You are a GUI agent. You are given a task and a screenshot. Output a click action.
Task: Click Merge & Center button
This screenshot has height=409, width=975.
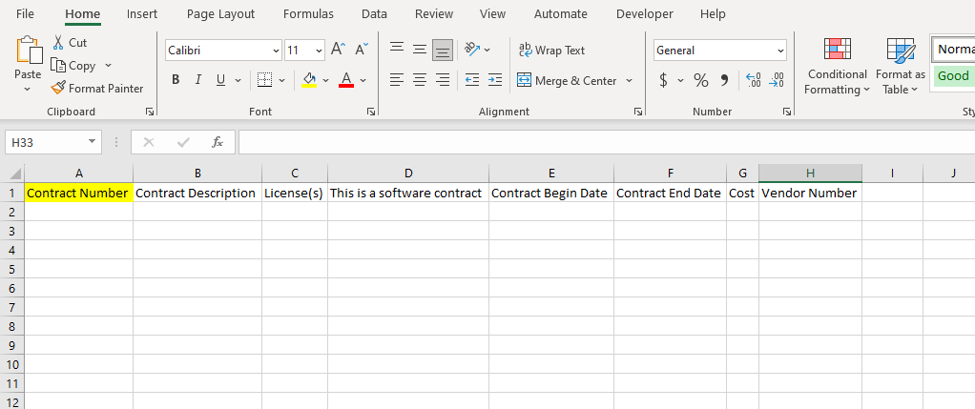click(567, 81)
